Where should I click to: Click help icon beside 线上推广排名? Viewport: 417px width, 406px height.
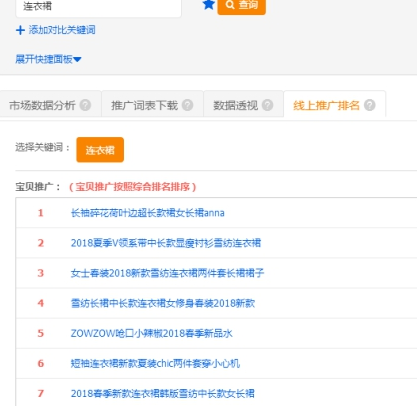pyautogui.click(x=369, y=105)
